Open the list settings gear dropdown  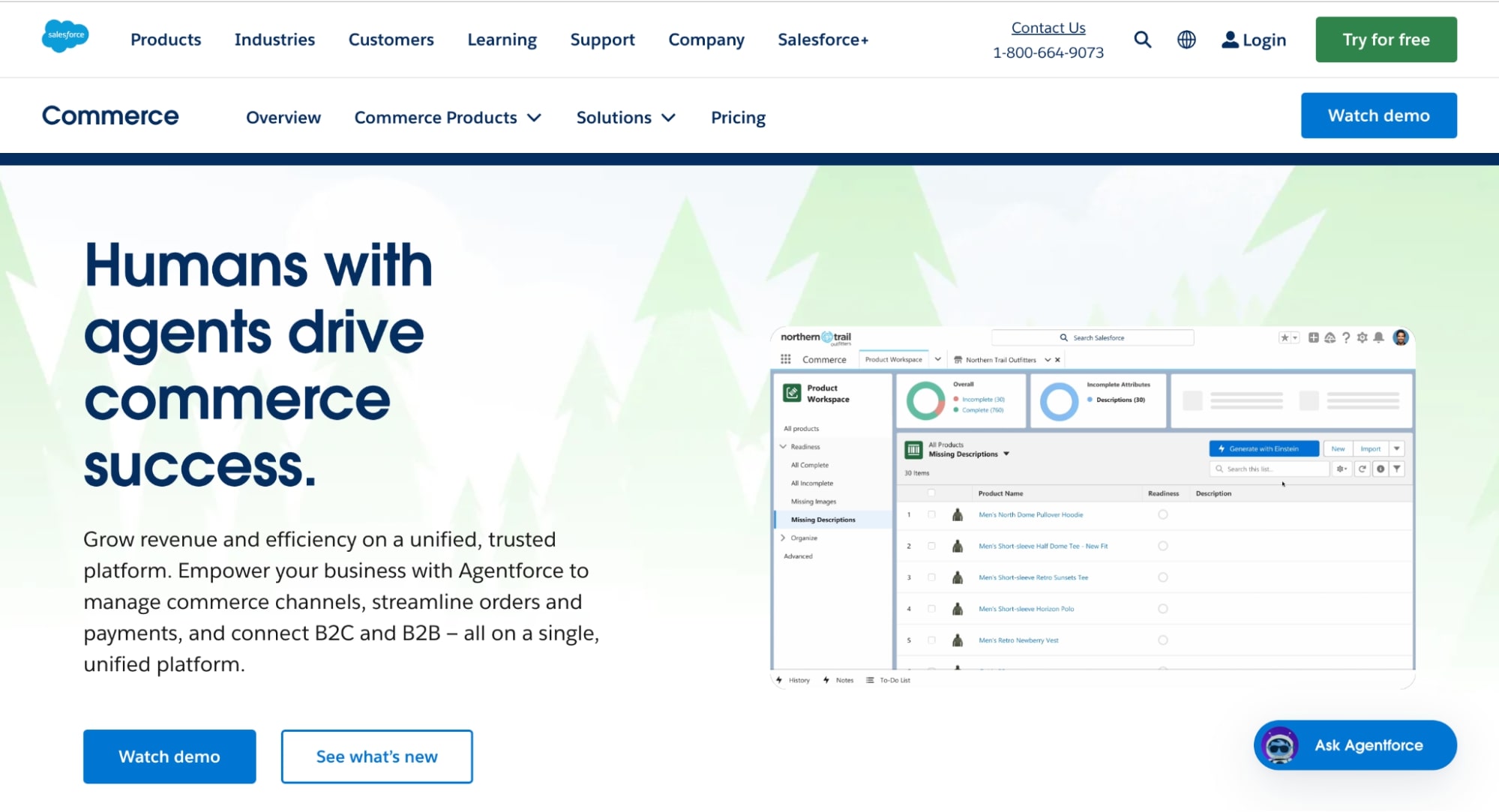click(x=1342, y=469)
